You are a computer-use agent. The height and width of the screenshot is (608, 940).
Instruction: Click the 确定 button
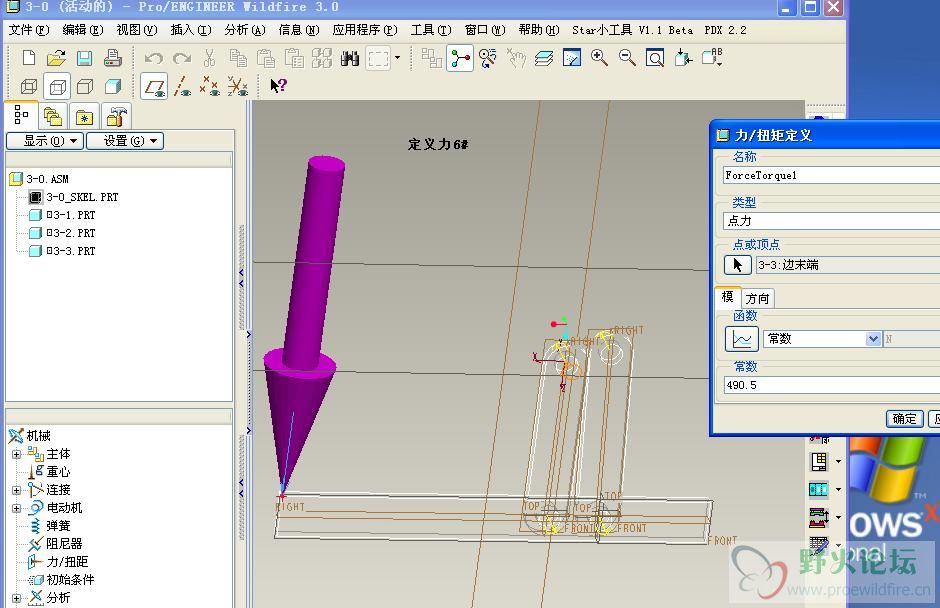(905, 419)
